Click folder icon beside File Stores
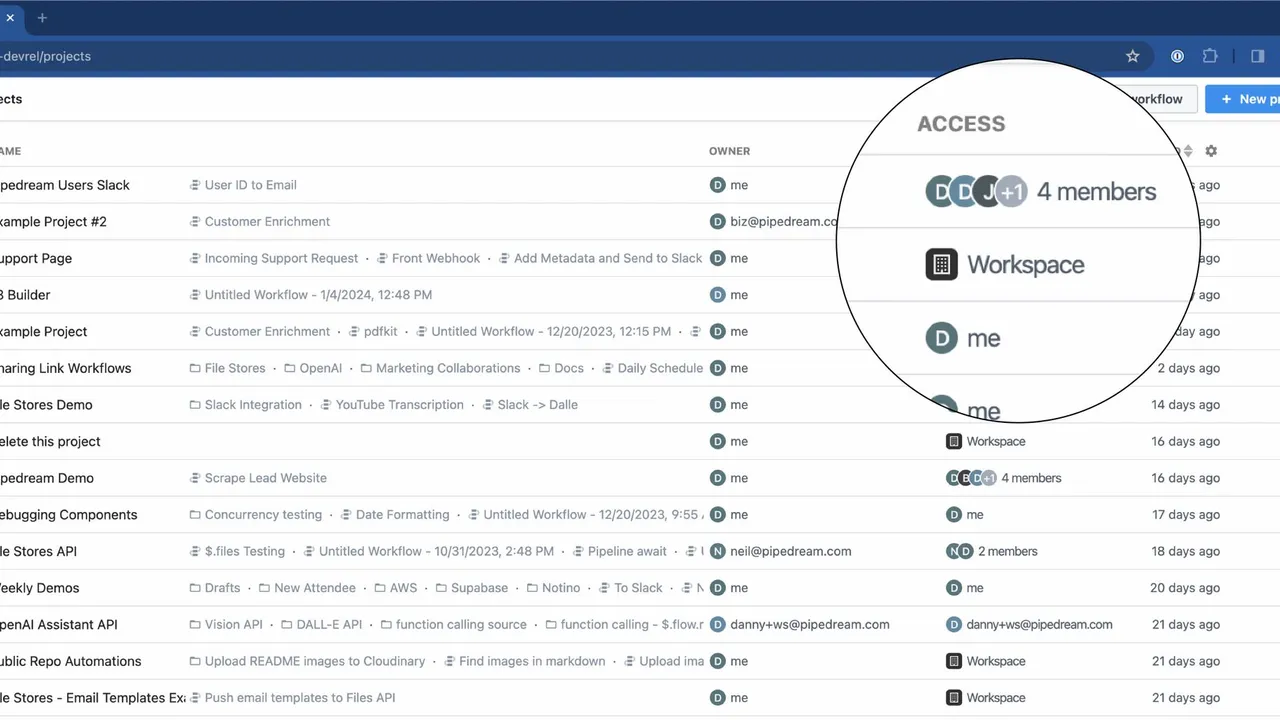Screen dimensions: 1280x720 pyautogui.click(x=195, y=368)
